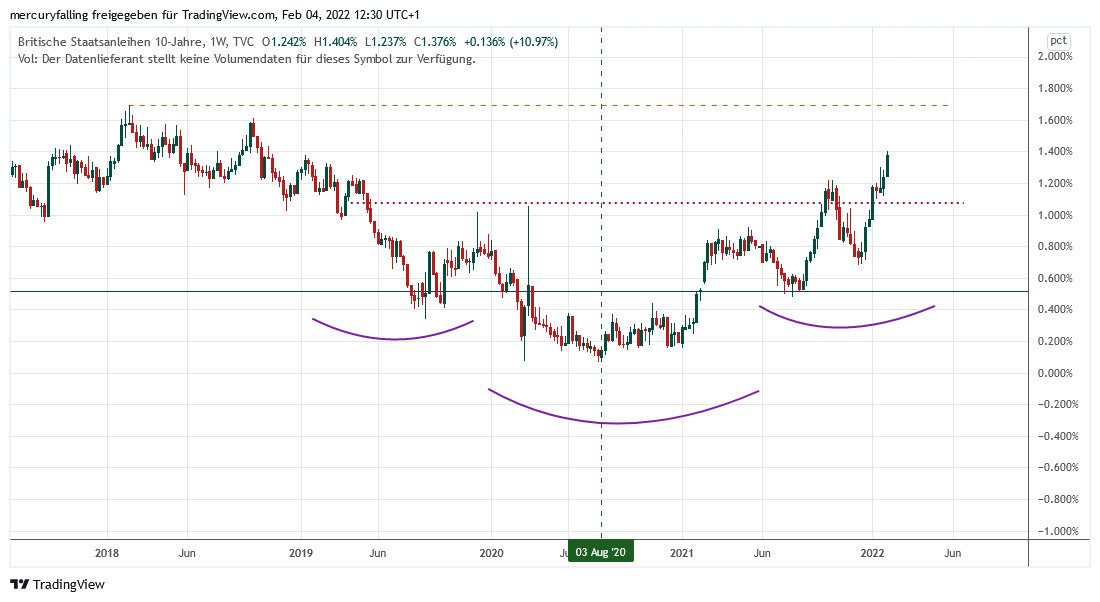Click the vertical dashed crosshair line

click(601, 470)
